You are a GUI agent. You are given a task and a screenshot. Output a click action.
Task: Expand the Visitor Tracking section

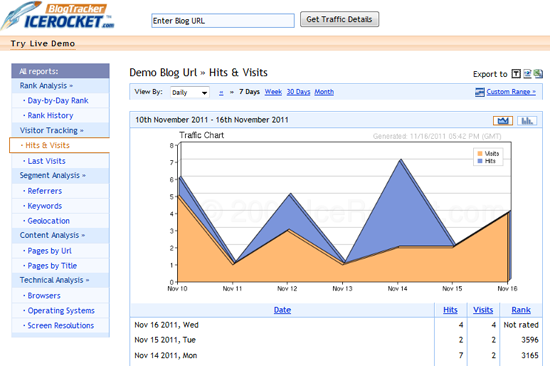pos(52,131)
